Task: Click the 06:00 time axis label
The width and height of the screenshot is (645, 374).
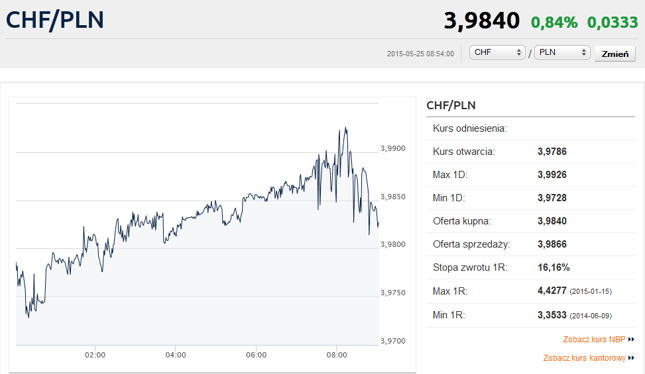Action: point(256,355)
